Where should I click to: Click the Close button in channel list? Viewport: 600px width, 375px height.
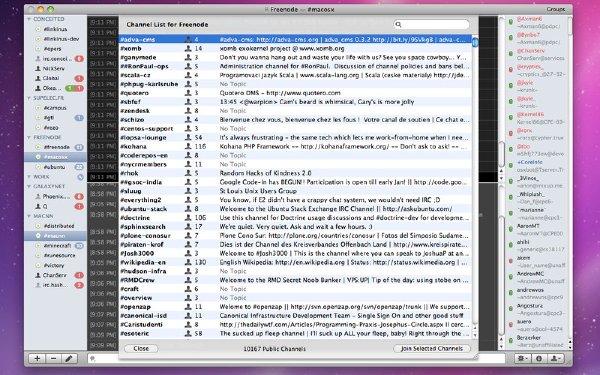pos(141,349)
